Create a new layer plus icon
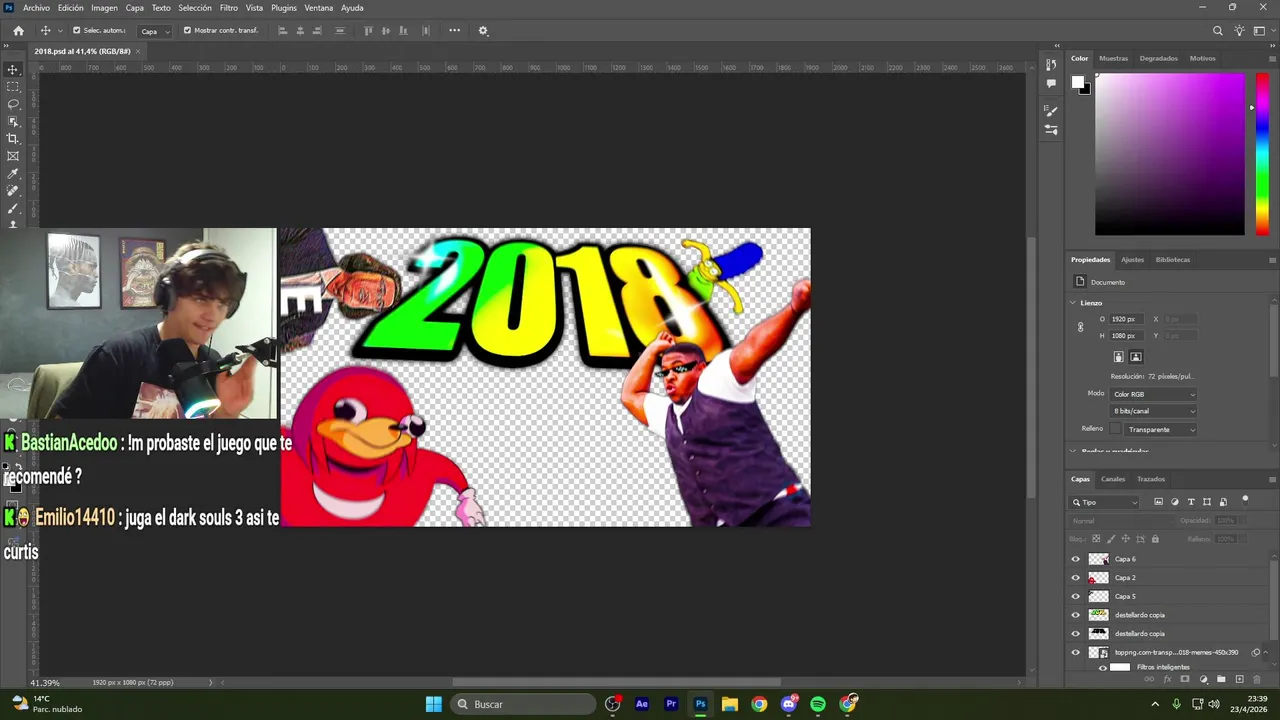This screenshot has width=1280, height=720. click(x=1239, y=679)
